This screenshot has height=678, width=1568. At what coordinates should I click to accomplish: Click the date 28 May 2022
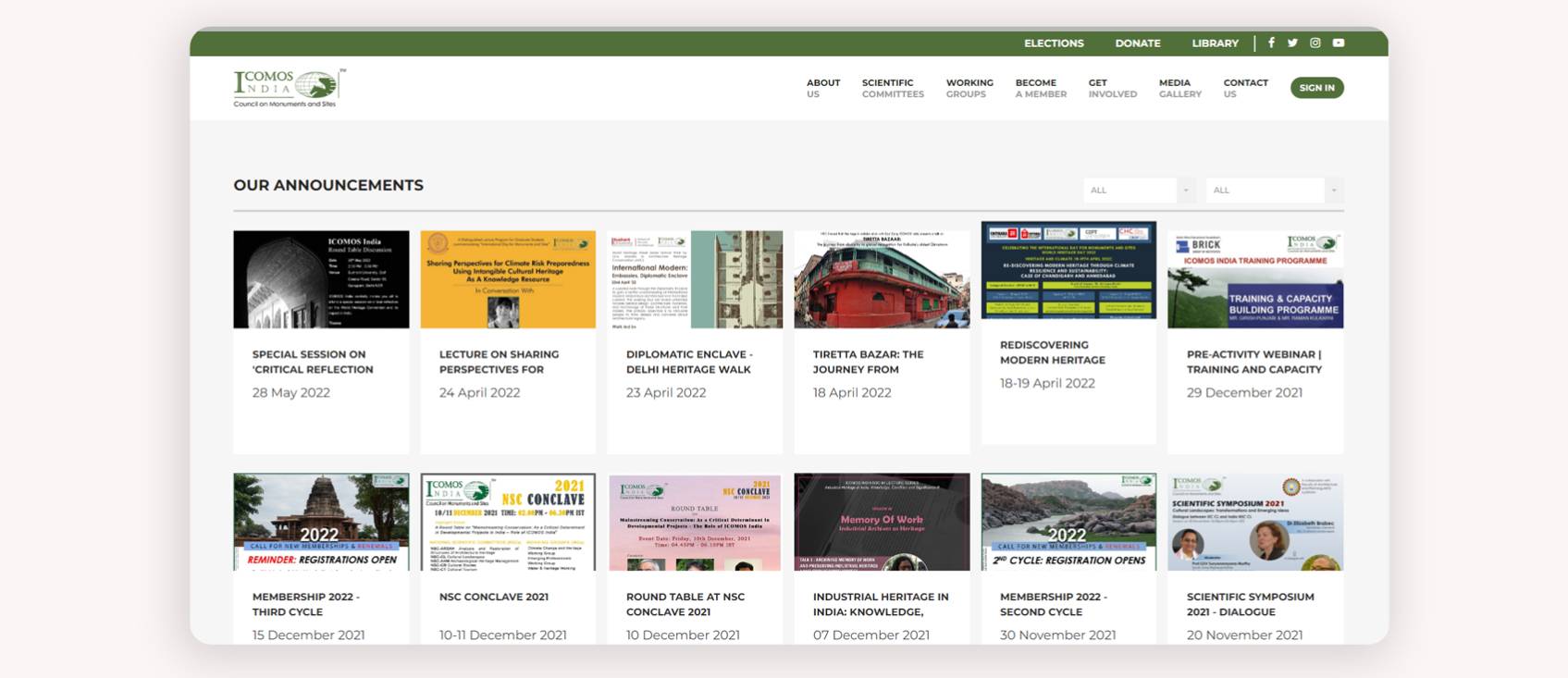click(x=291, y=392)
